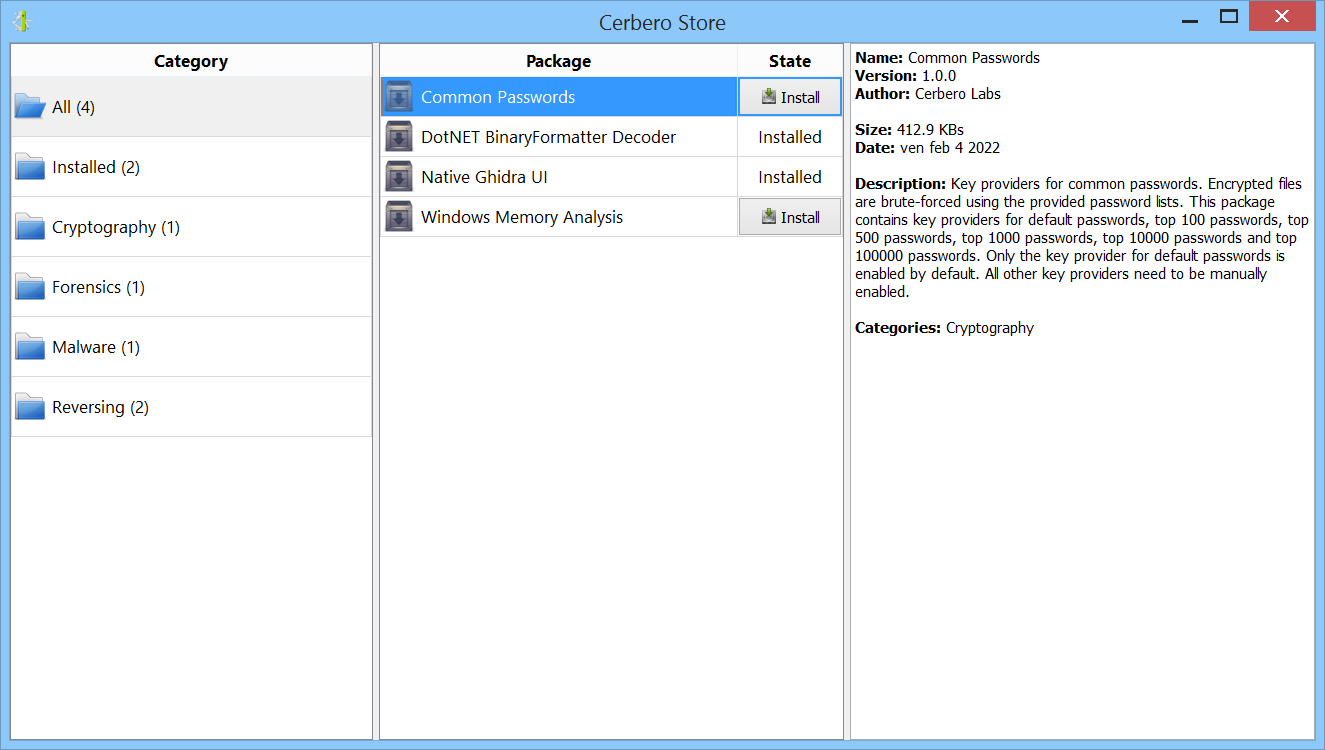Install the Windows Memory Analysis package
The height and width of the screenshot is (750, 1325).
pos(790,217)
